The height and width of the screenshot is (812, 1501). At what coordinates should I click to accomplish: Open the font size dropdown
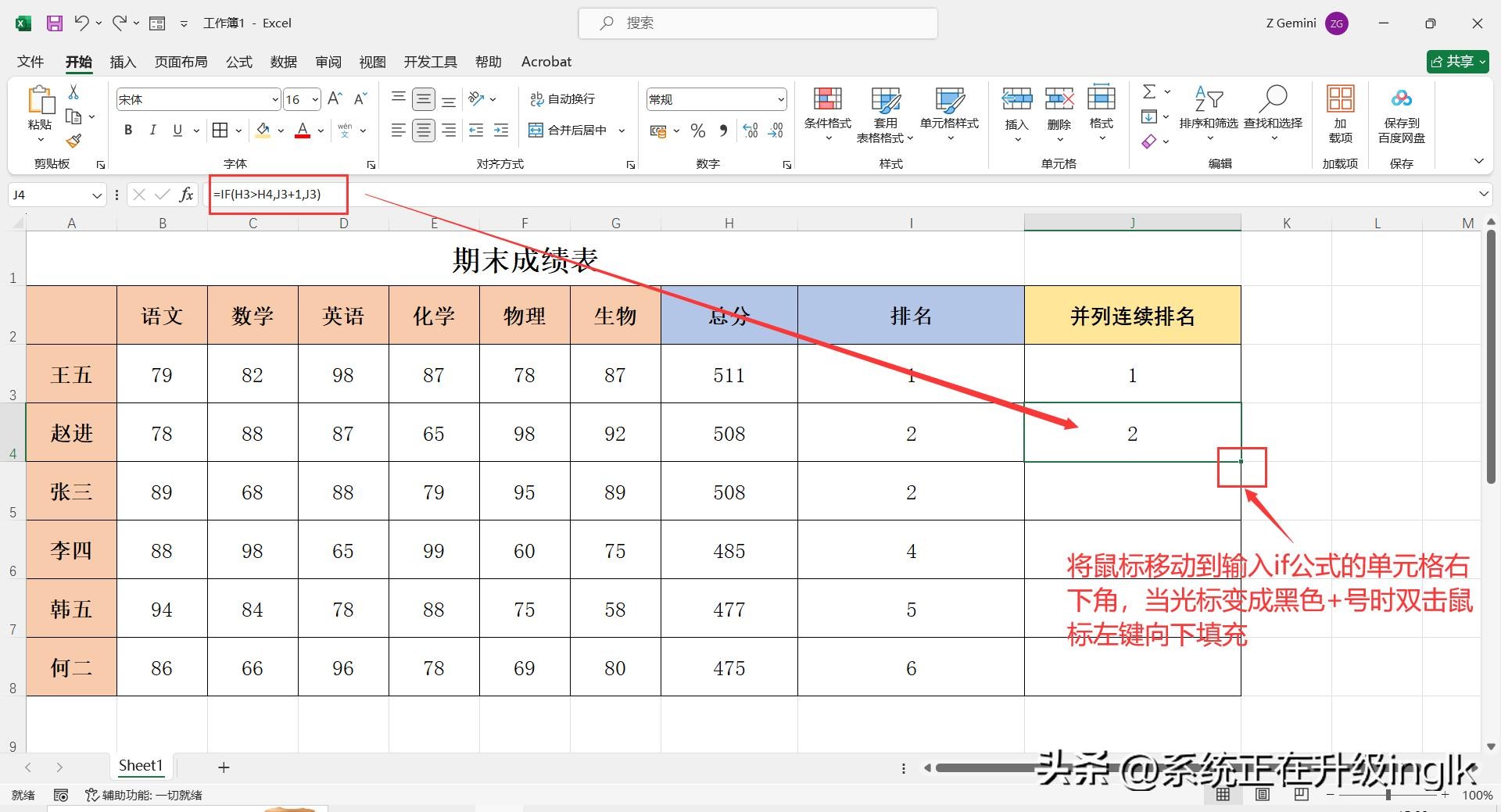[315, 100]
